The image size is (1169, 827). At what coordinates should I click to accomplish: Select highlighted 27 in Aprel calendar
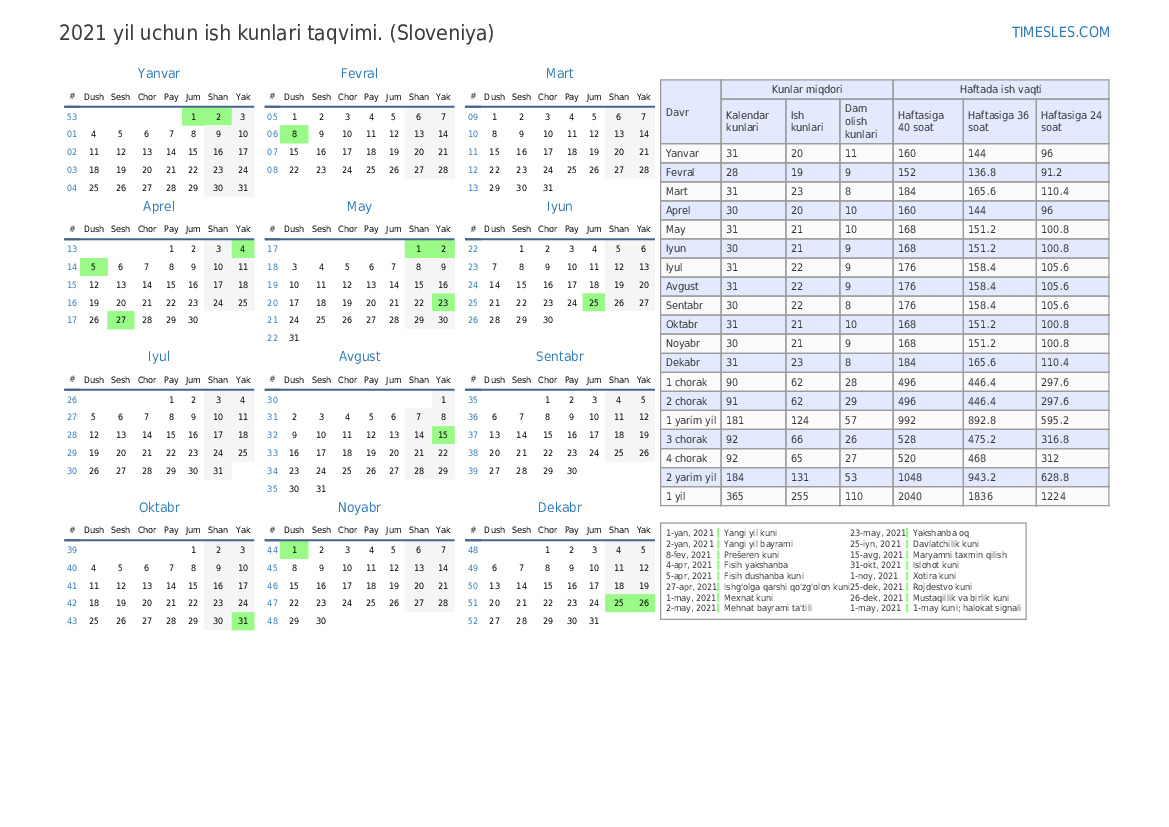click(121, 320)
